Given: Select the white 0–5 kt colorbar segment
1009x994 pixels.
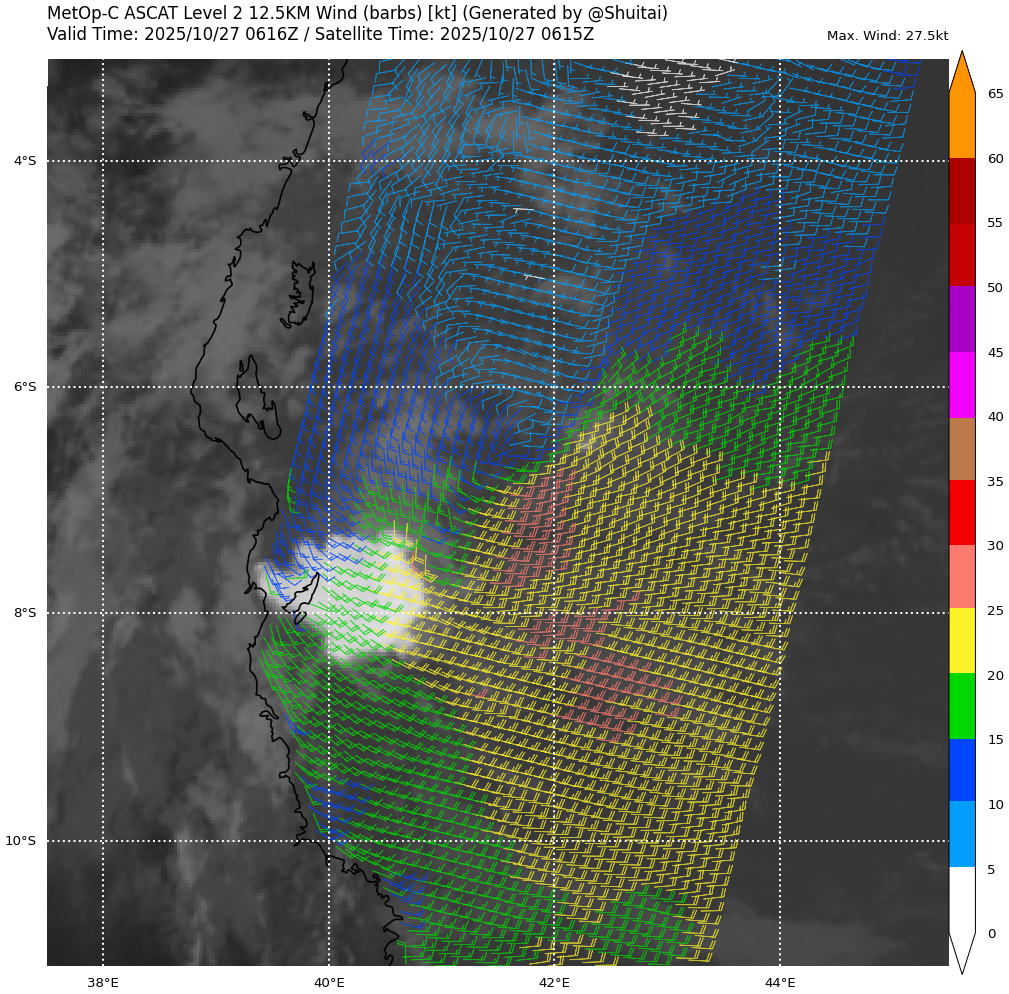Looking at the screenshot, I should point(961,899).
